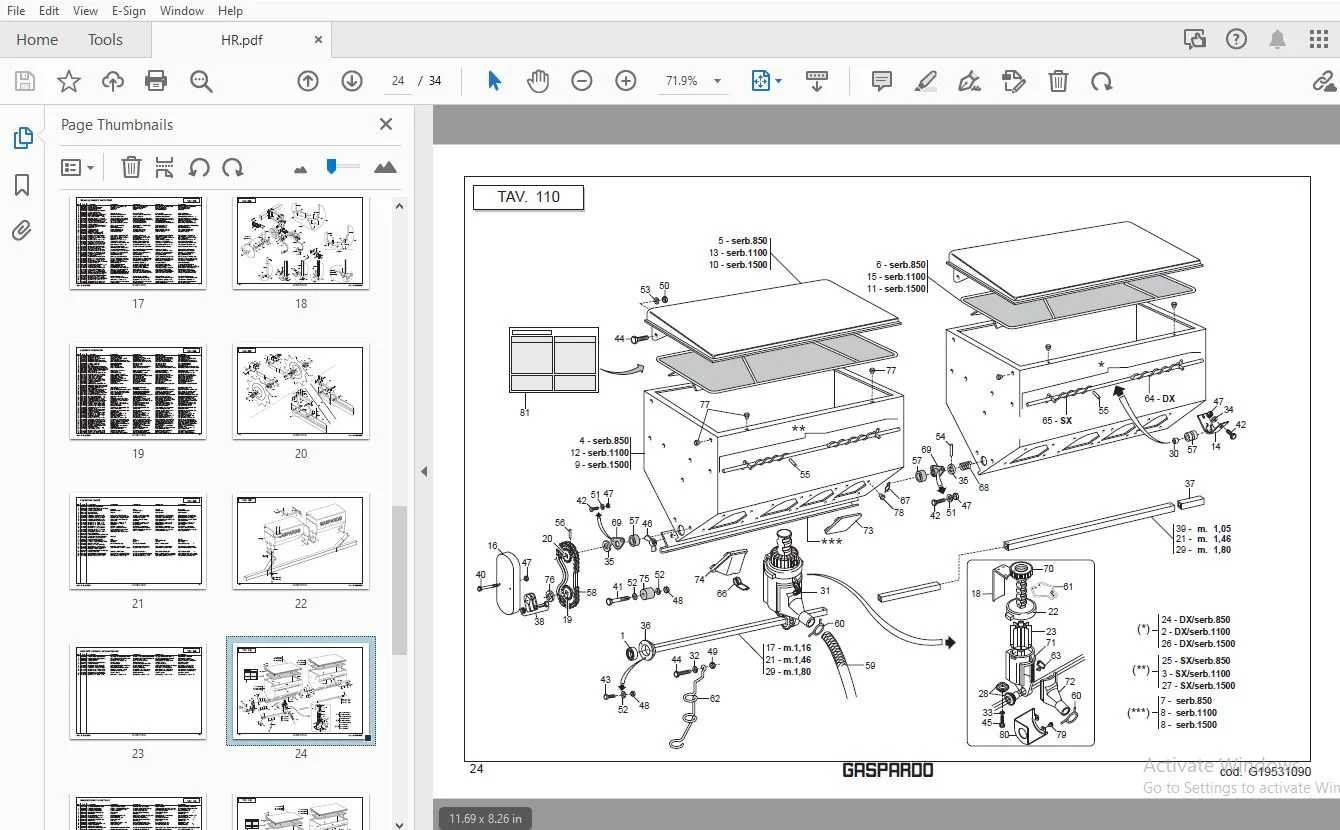
Task: Open Page Thumbnails sidebar icon
Action: [23, 138]
